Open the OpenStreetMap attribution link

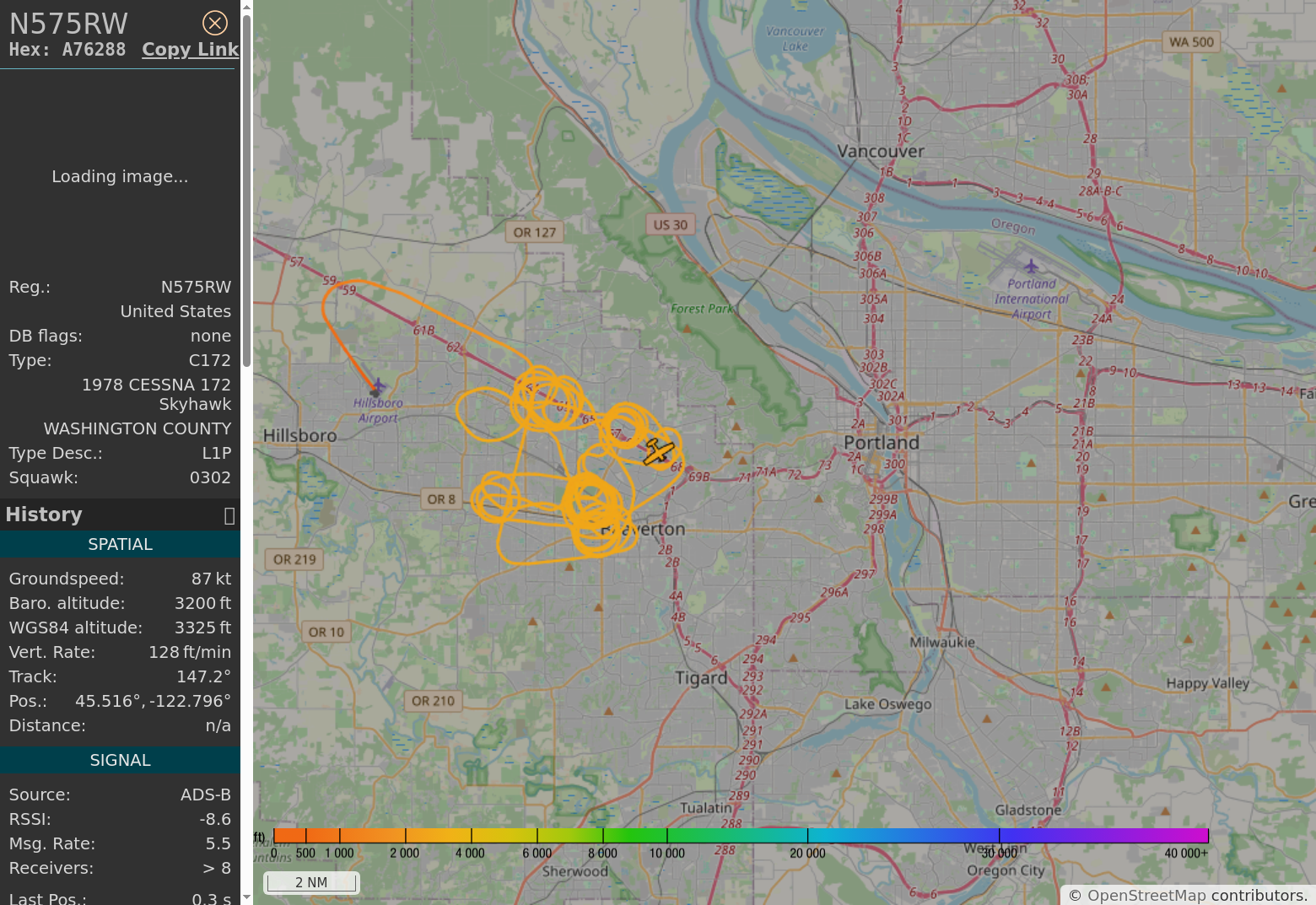1146,896
